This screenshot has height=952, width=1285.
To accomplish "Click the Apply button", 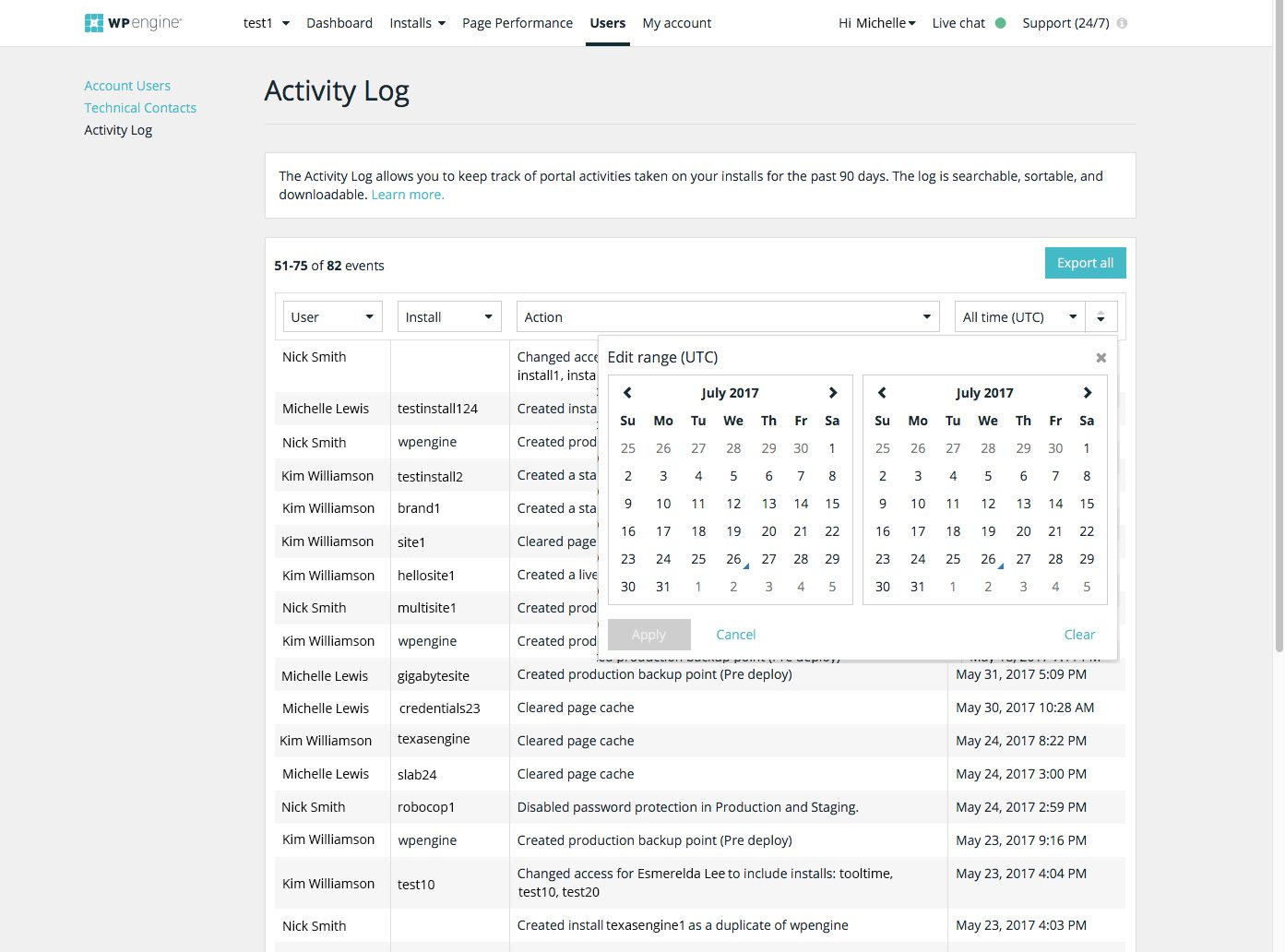I will pos(648,635).
